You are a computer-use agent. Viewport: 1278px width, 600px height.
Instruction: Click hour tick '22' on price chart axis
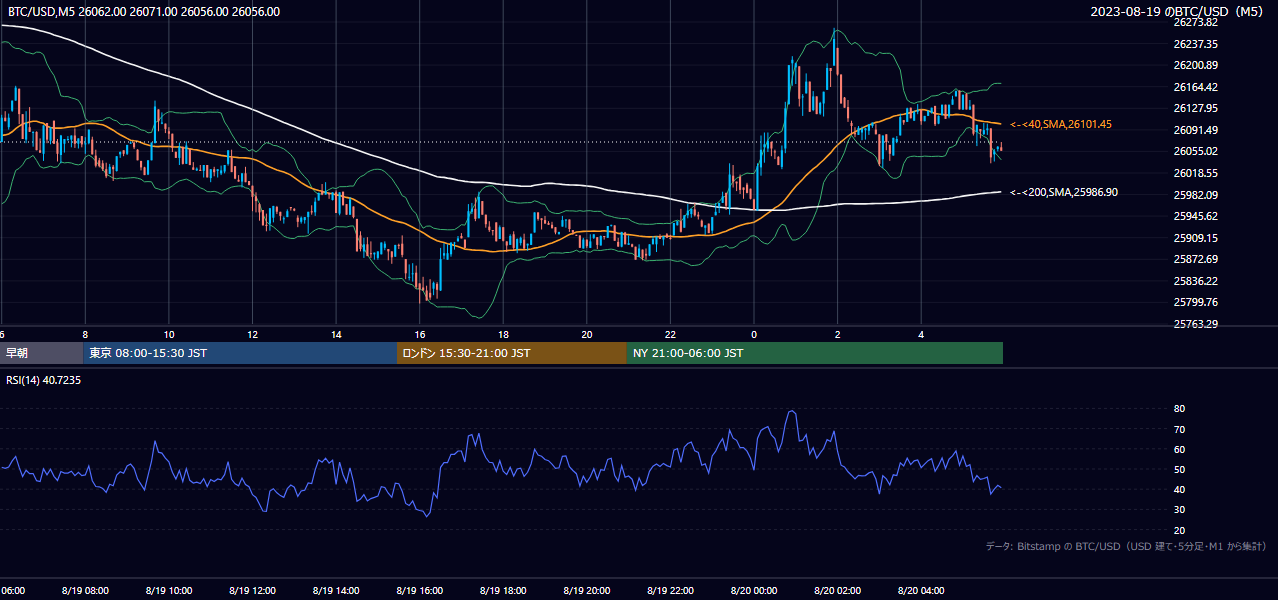(x=671, y=334)
